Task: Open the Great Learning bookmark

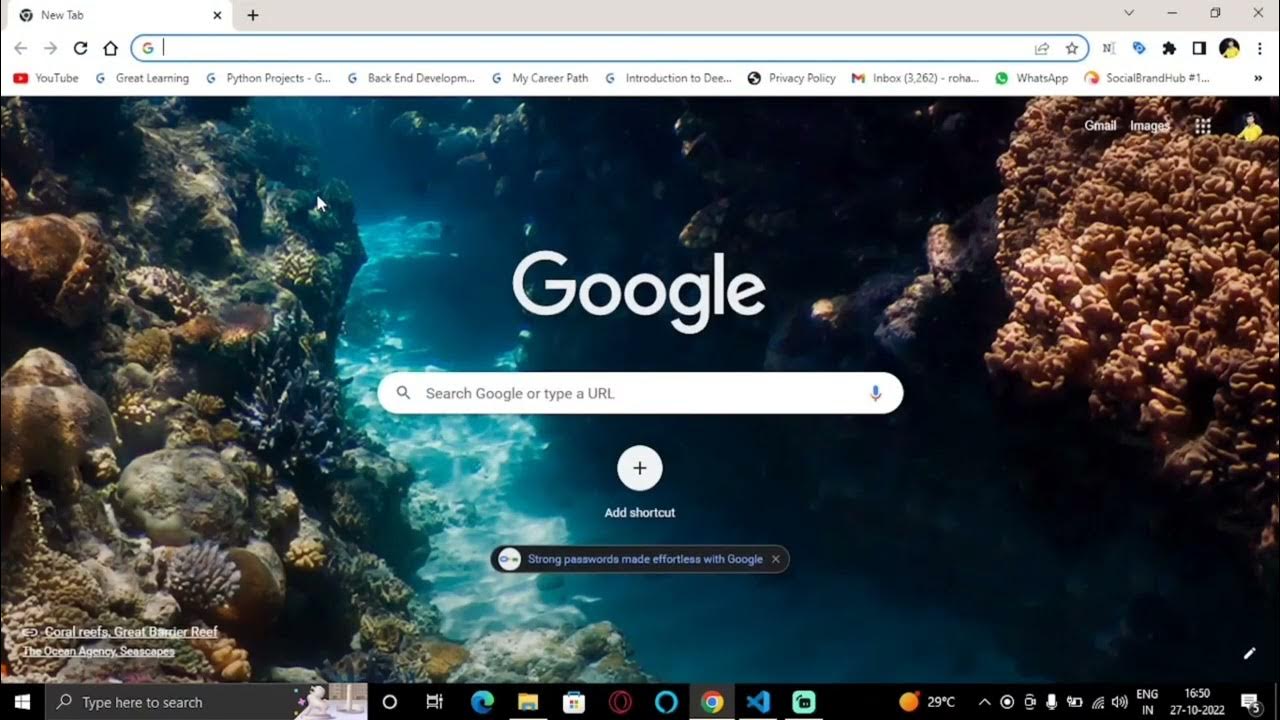Action: [141, 78]
